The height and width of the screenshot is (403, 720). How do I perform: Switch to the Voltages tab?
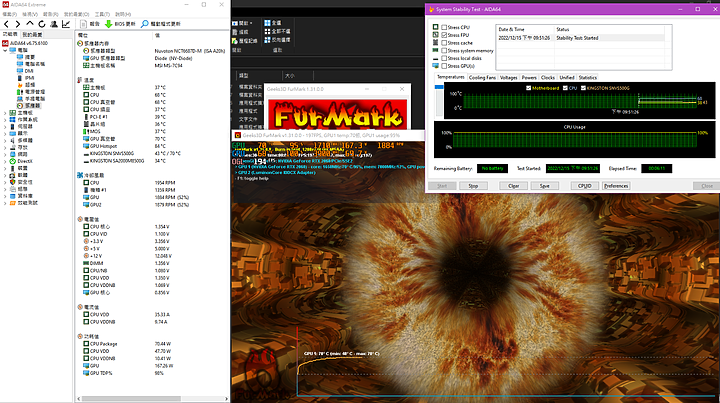click(x=508, y=78)
